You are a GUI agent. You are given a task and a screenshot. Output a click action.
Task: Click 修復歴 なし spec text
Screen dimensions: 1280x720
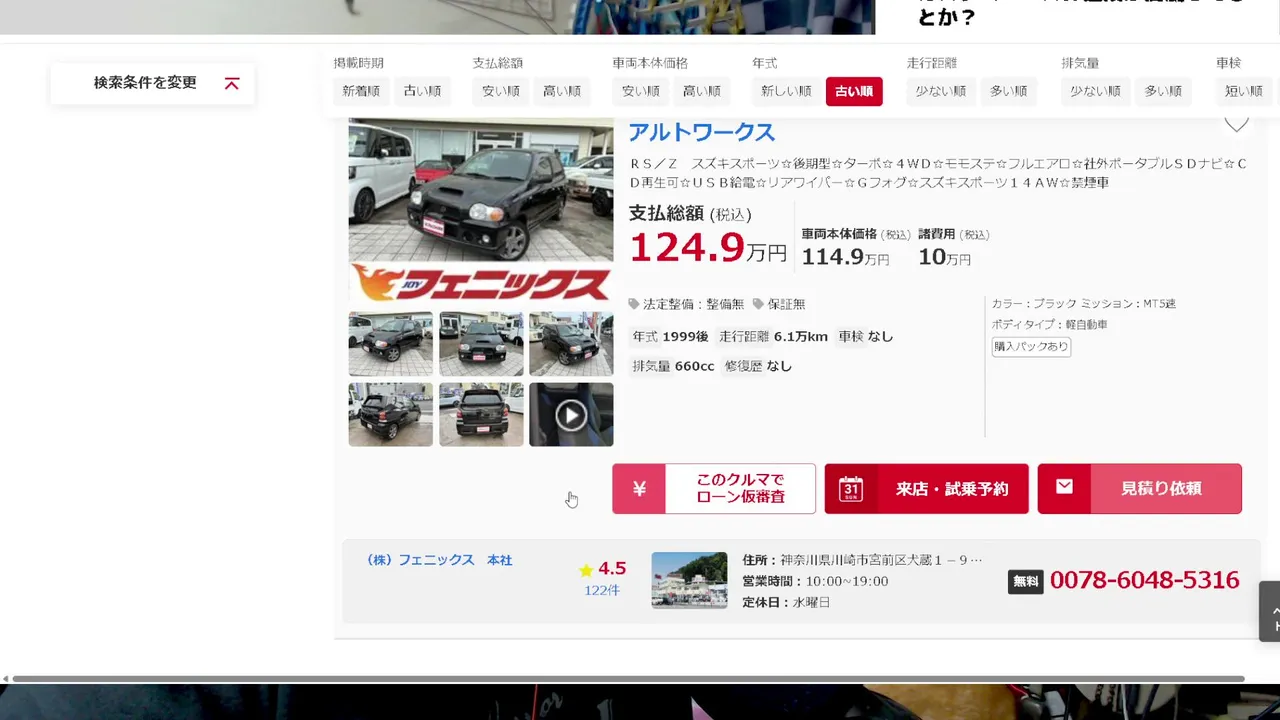pyautogui.click(x=758, y=366)
